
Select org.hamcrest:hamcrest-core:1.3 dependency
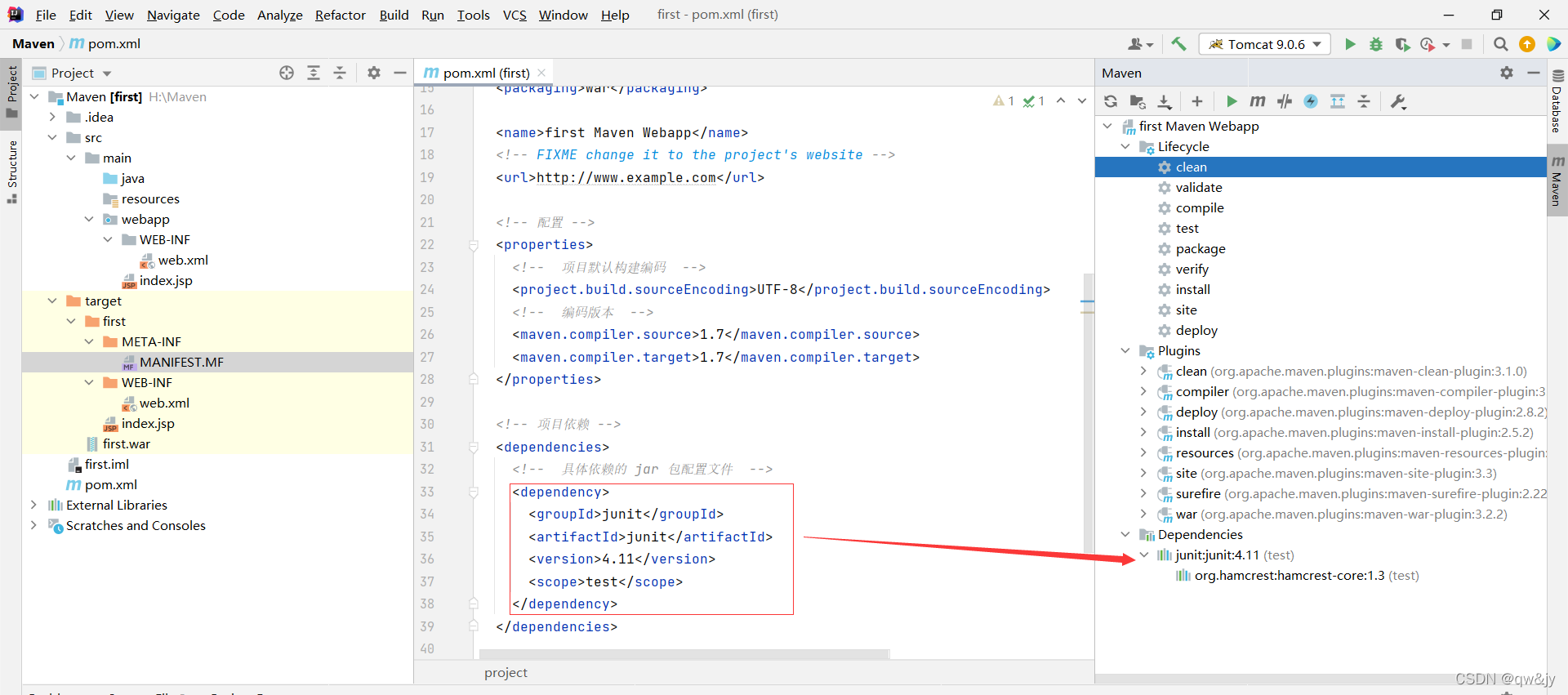tap(1297, 575)
